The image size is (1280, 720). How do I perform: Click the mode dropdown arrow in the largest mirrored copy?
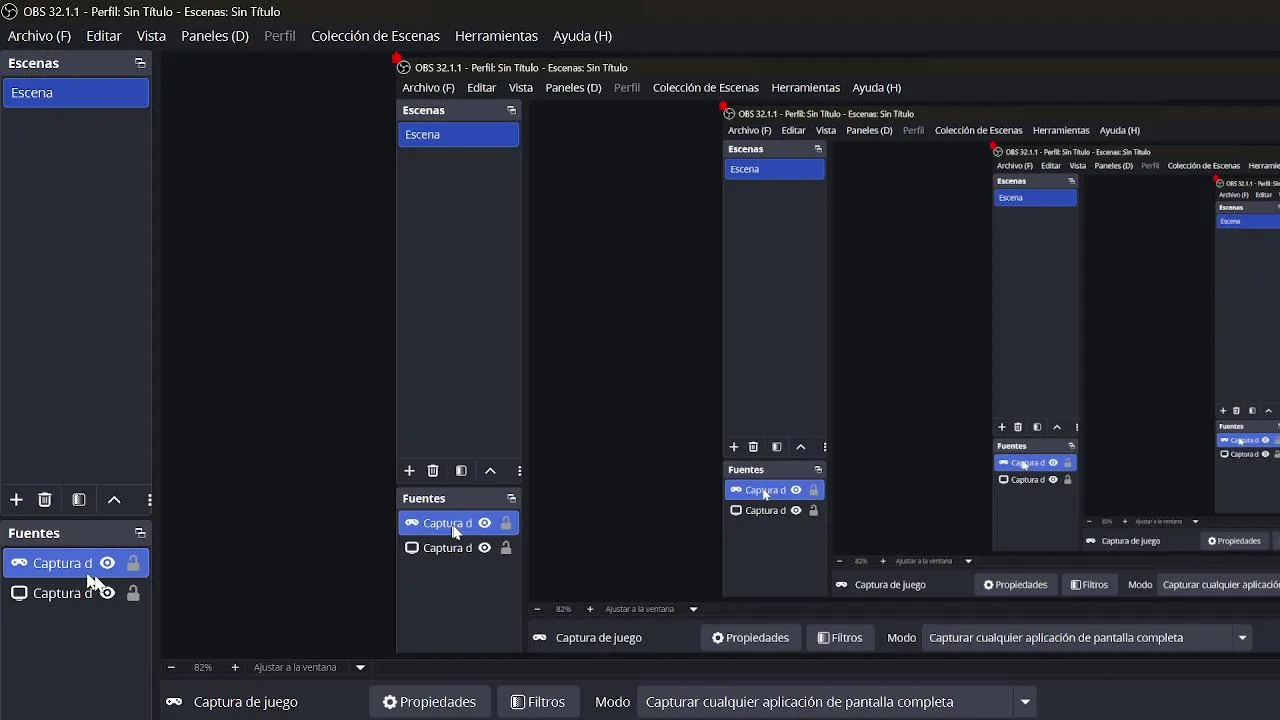(x=1242, y=638)
